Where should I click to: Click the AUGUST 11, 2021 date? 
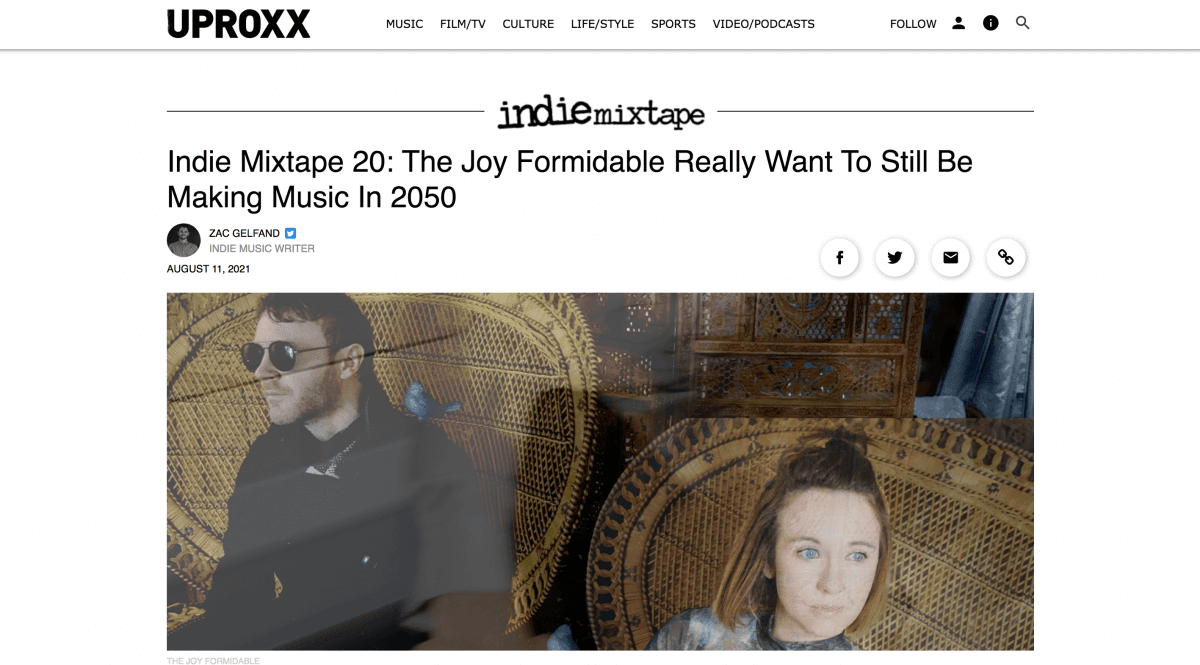(208, 269)
